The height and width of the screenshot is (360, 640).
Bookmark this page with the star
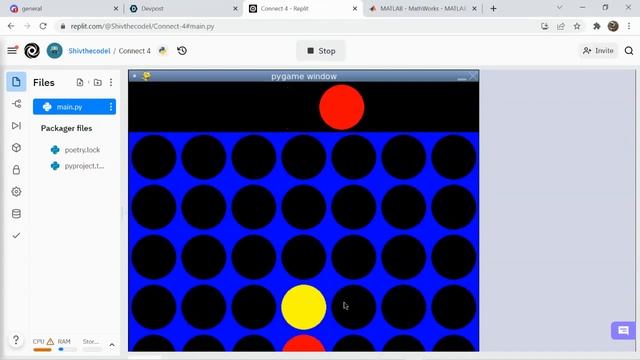coord(577,26)
